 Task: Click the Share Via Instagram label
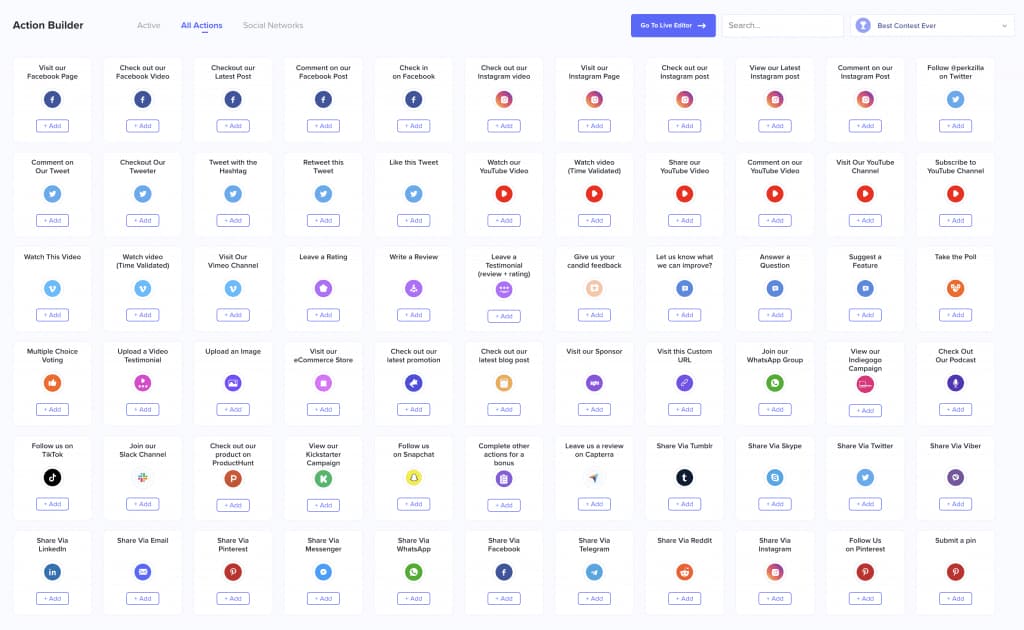775,544
